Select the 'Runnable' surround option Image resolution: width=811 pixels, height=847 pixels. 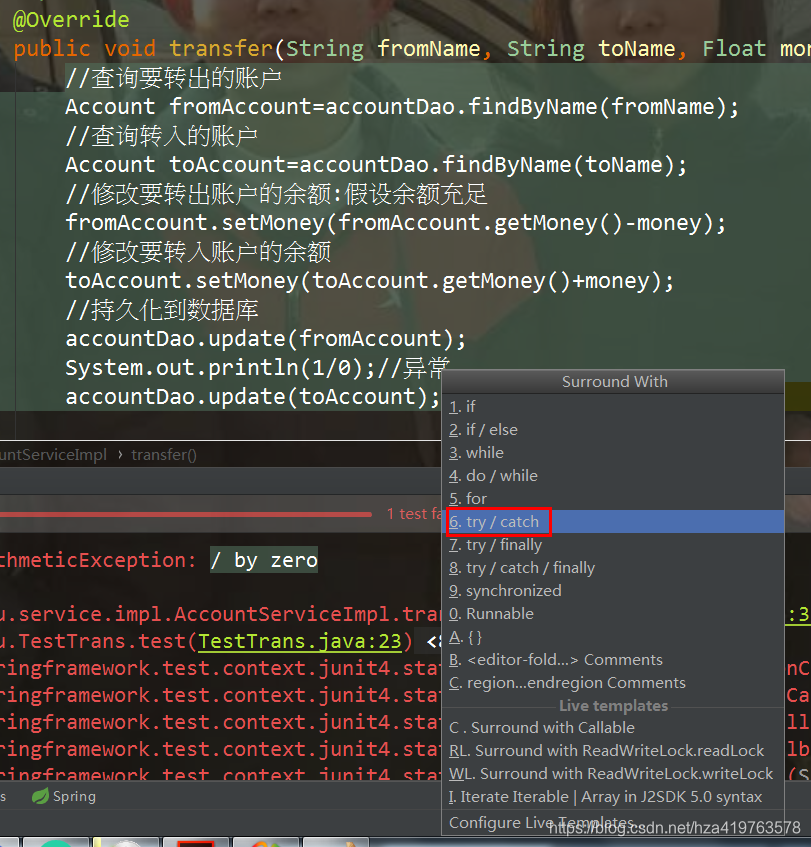pyautogui.click(x=613, y=614)
